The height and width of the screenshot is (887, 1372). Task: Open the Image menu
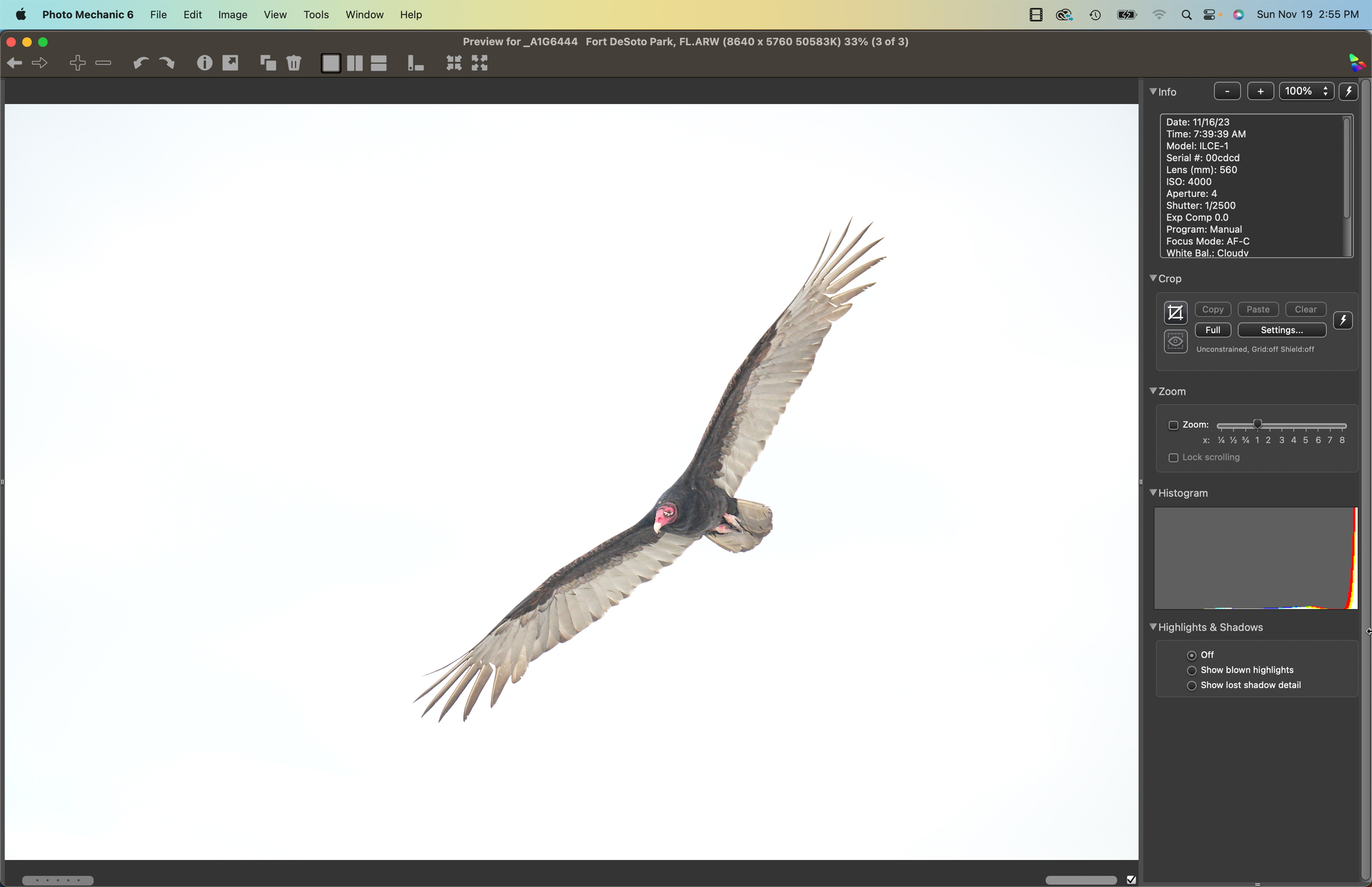tap(233, 15)
